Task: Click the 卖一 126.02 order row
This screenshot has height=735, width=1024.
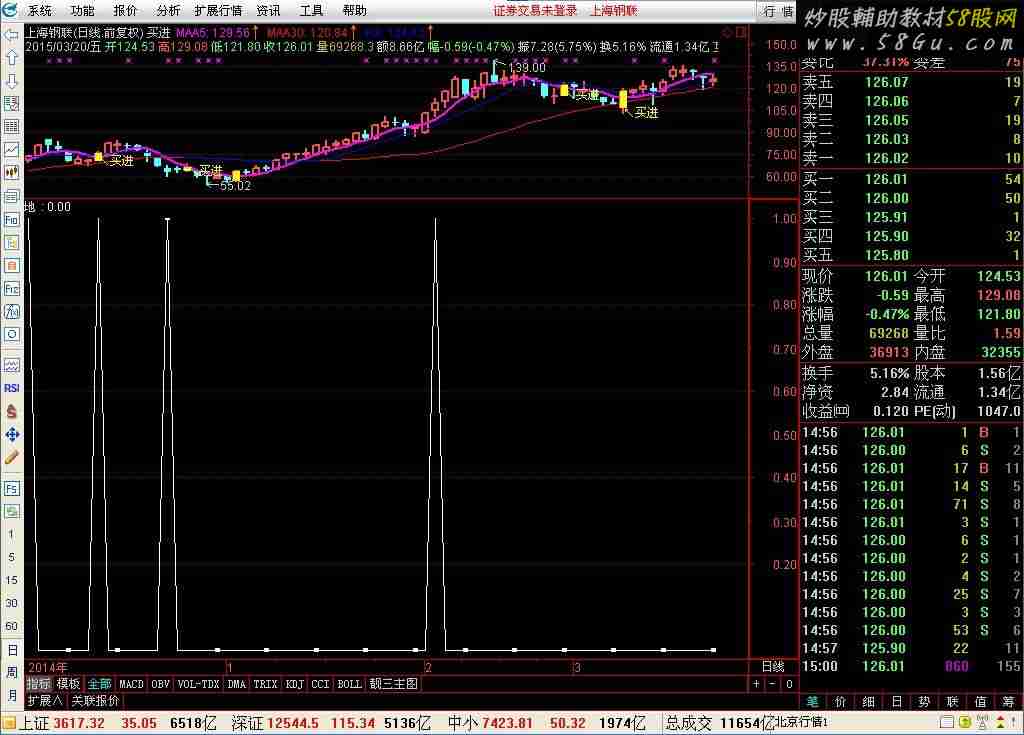Action: coord(911,158)
